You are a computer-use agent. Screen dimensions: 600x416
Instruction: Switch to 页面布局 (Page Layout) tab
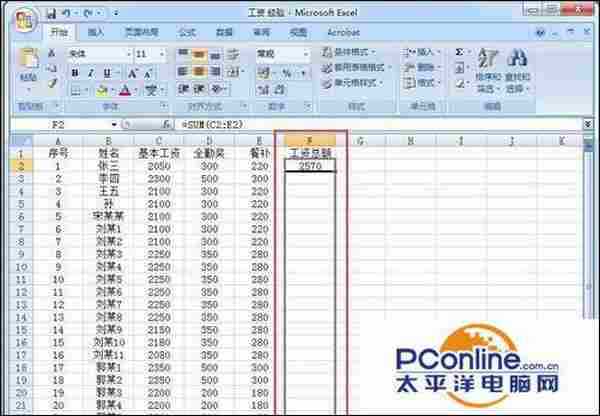pos(142,33)
